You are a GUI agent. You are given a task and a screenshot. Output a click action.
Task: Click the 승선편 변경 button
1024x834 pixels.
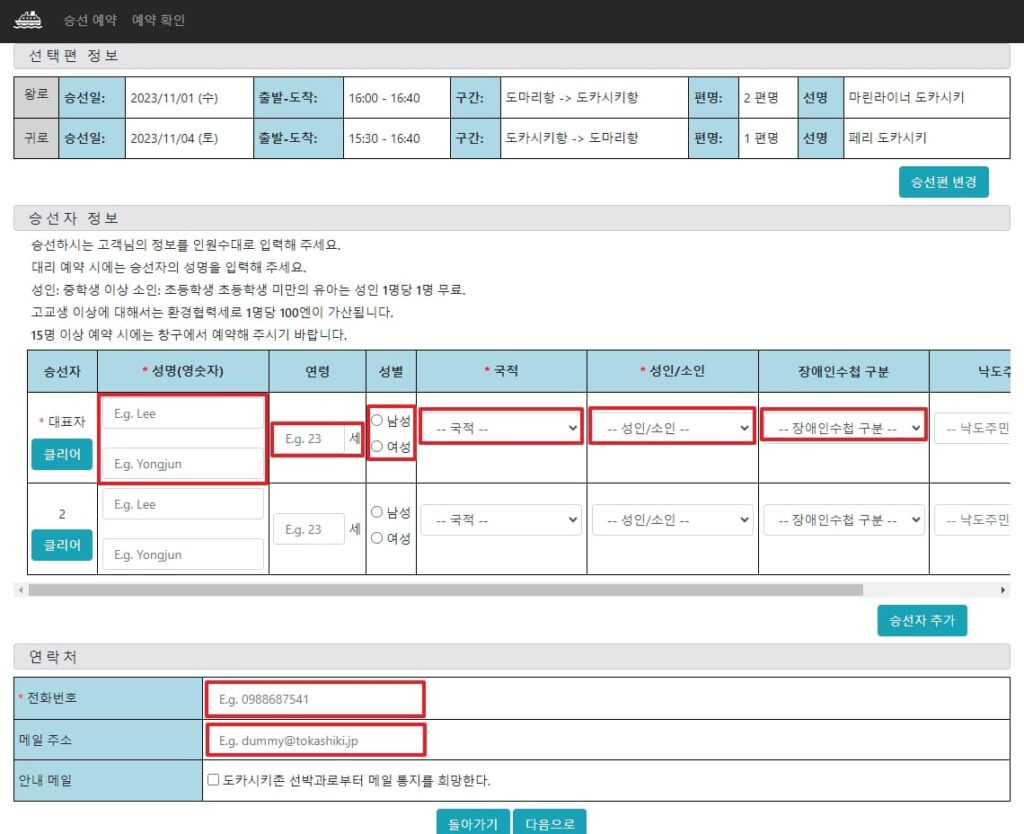943,182
